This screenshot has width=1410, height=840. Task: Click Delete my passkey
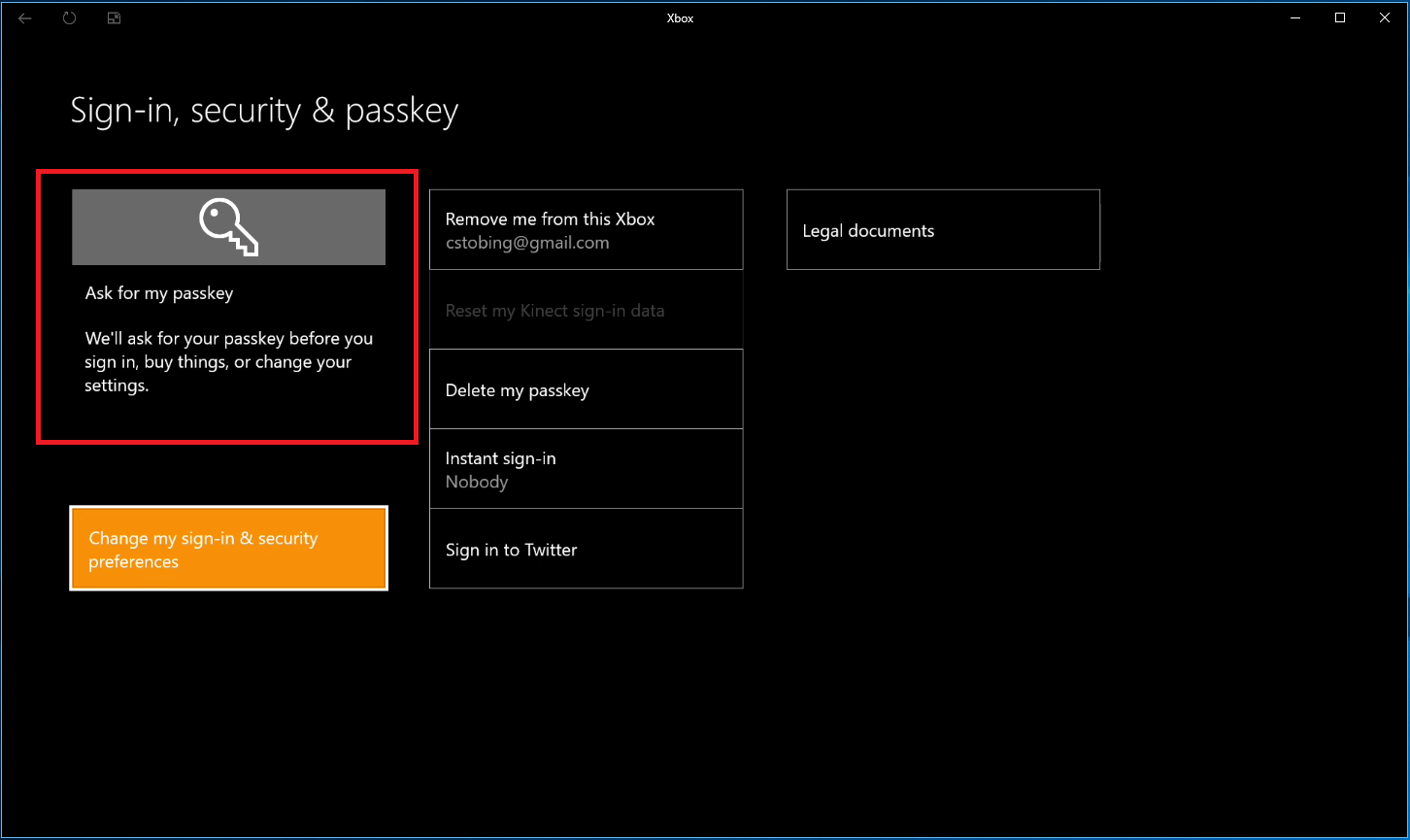tap(587, 389)
